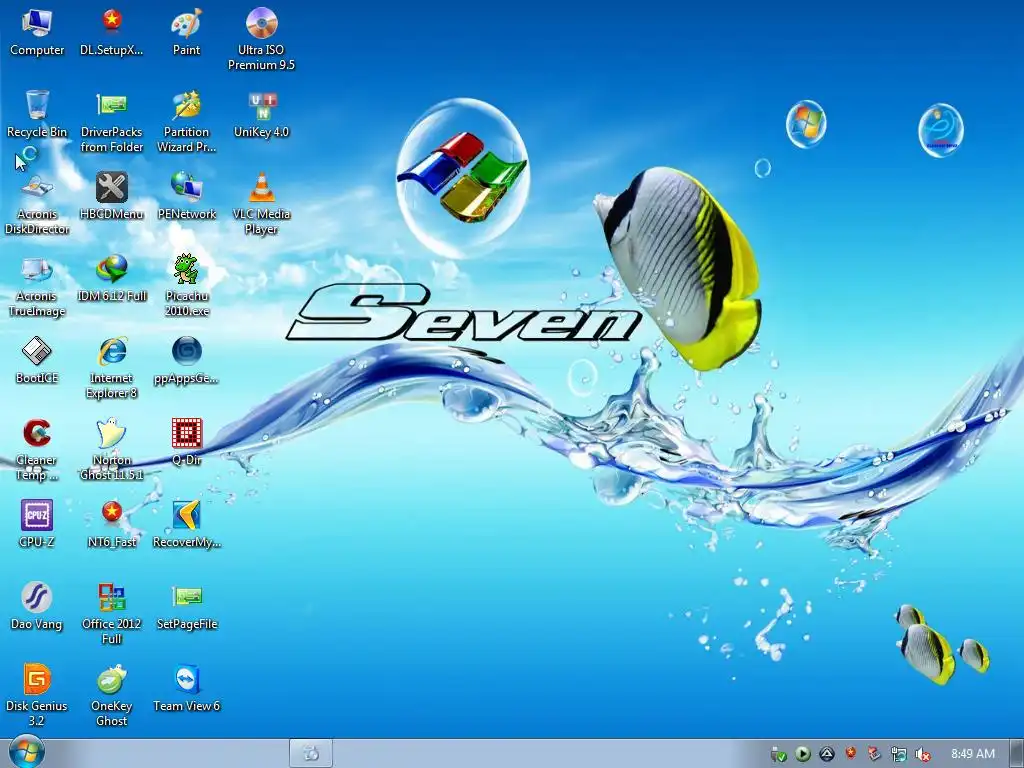
Task: Open the Paint shortcut
Action: coord(187,33)
